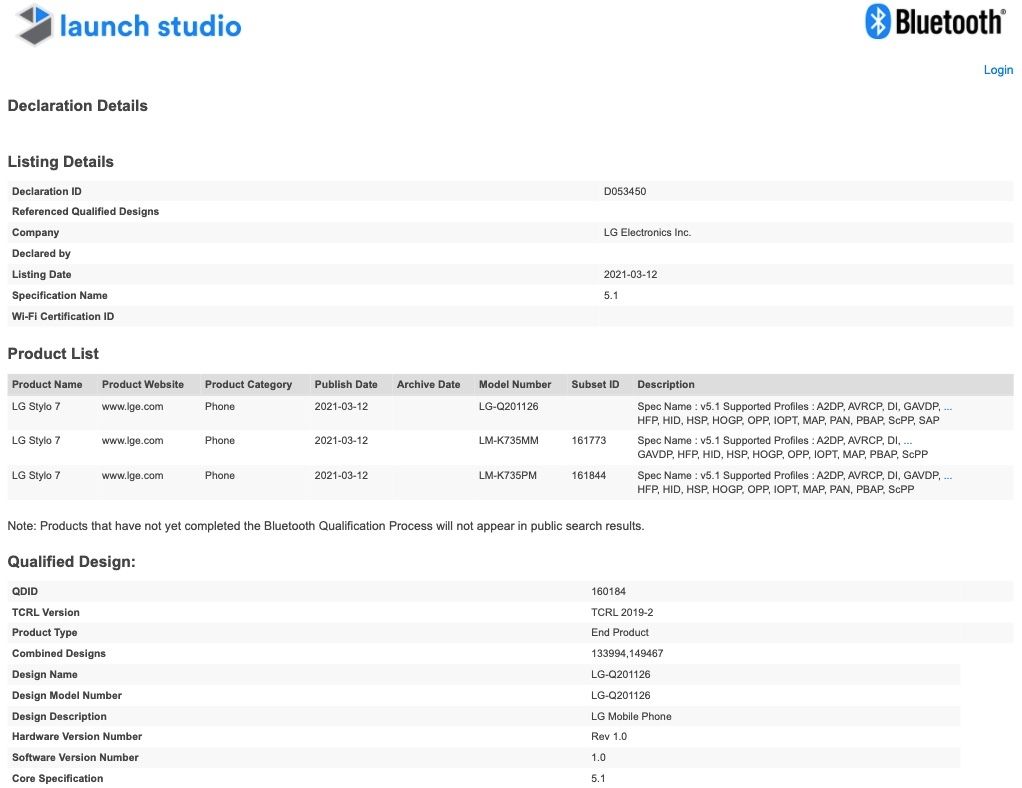This screenshot has width=1022, height=788.
Task: Click the Qualified Design heading
Action: coord(72,562)
